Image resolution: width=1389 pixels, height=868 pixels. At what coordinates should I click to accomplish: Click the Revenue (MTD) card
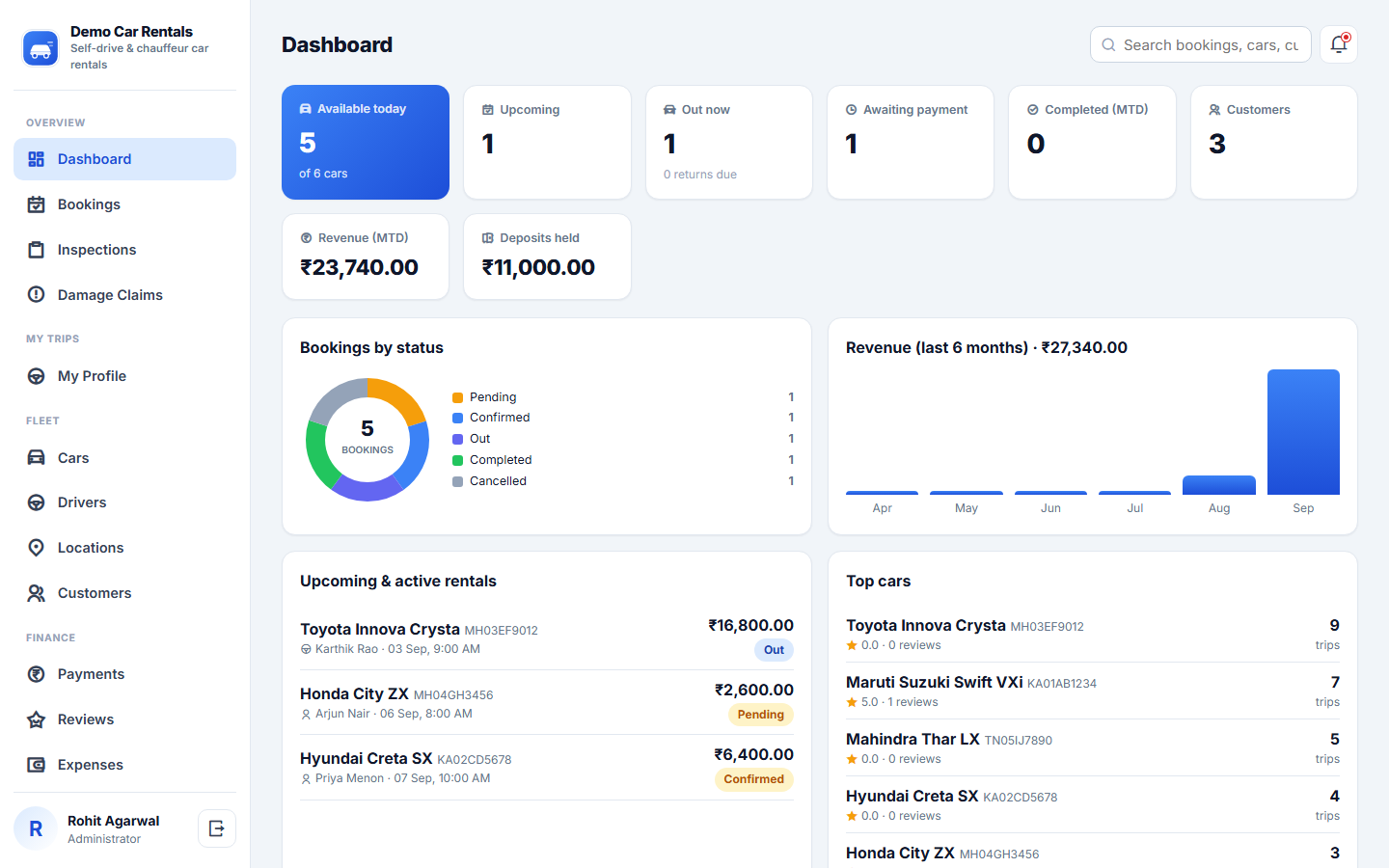pyautogui.click(x=366, y=257)
